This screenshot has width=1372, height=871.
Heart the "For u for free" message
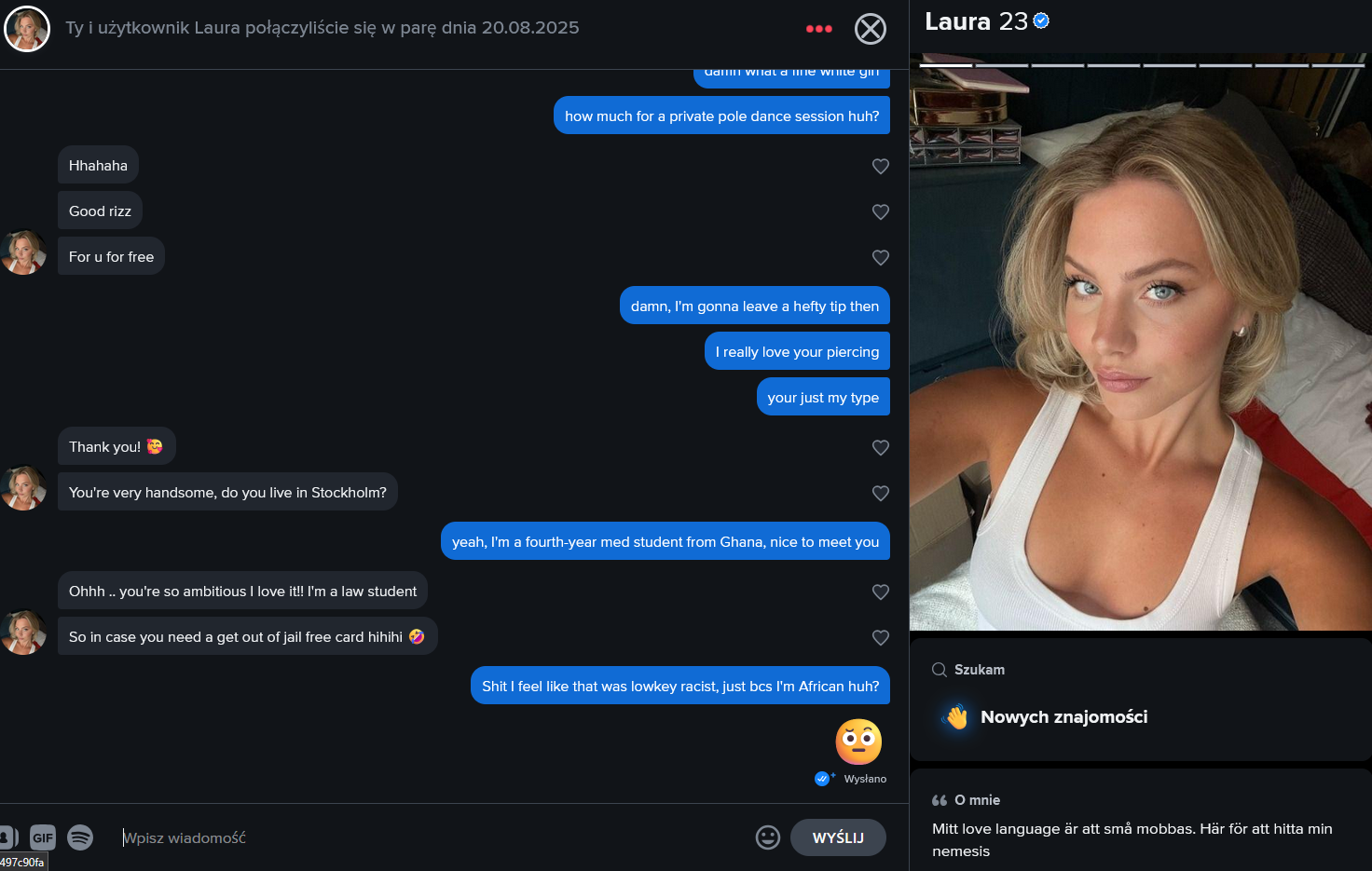(x=880, y=257)
